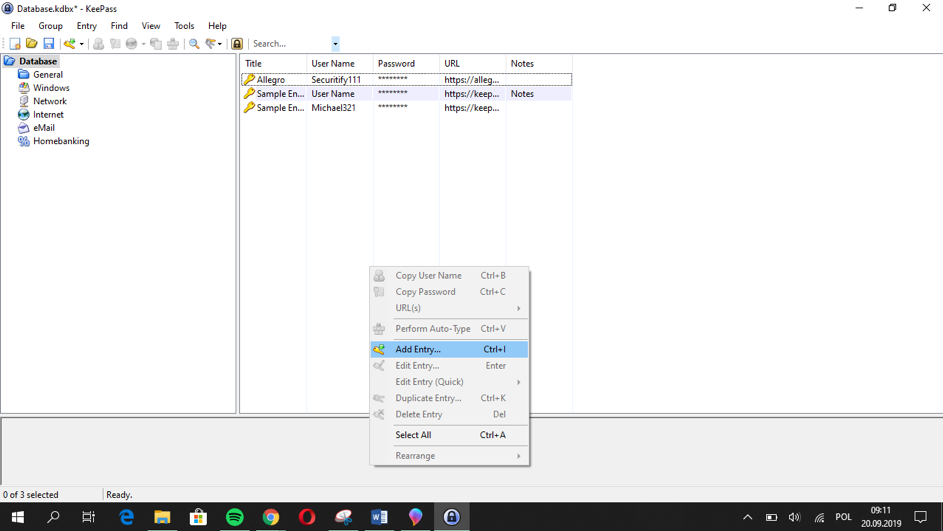Open Task View from the taskbar

88,517
